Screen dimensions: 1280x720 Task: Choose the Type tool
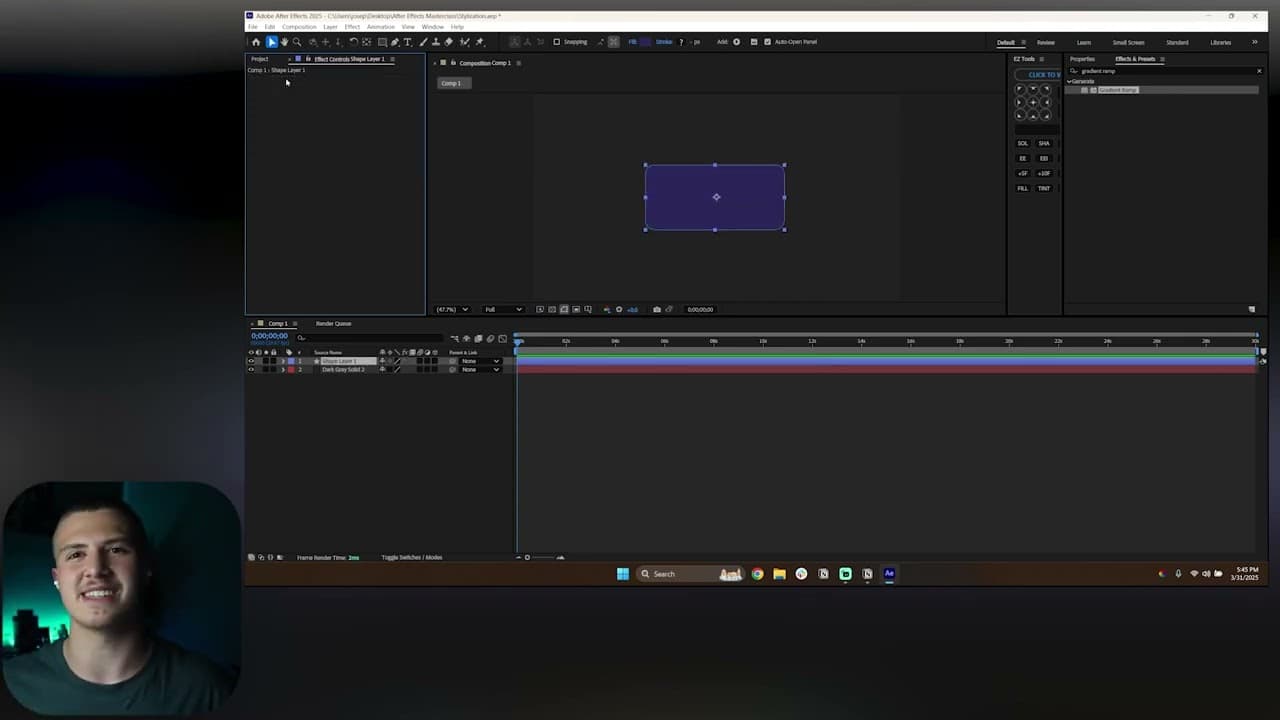click(x=407, y=41)
